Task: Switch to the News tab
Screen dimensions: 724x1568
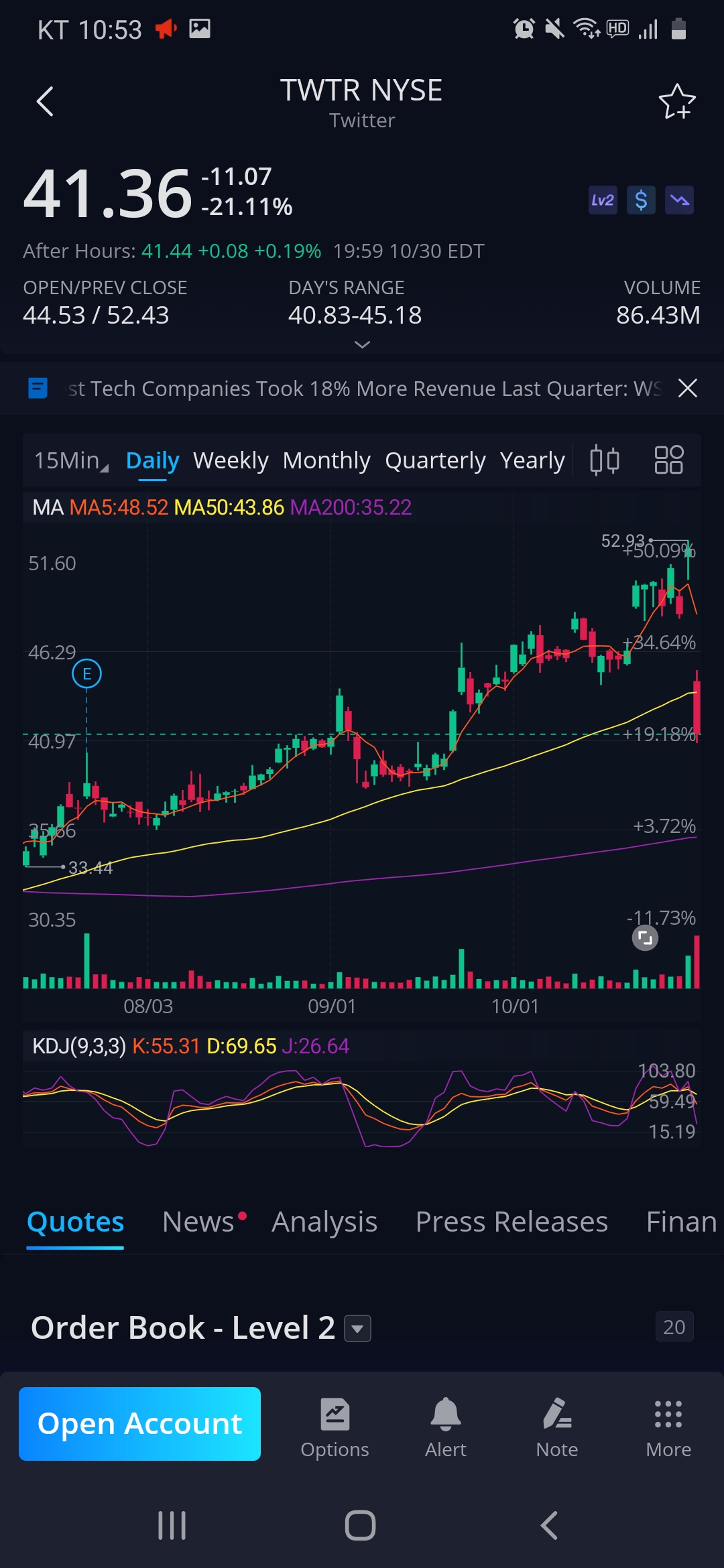Action: click(198, 1222)
